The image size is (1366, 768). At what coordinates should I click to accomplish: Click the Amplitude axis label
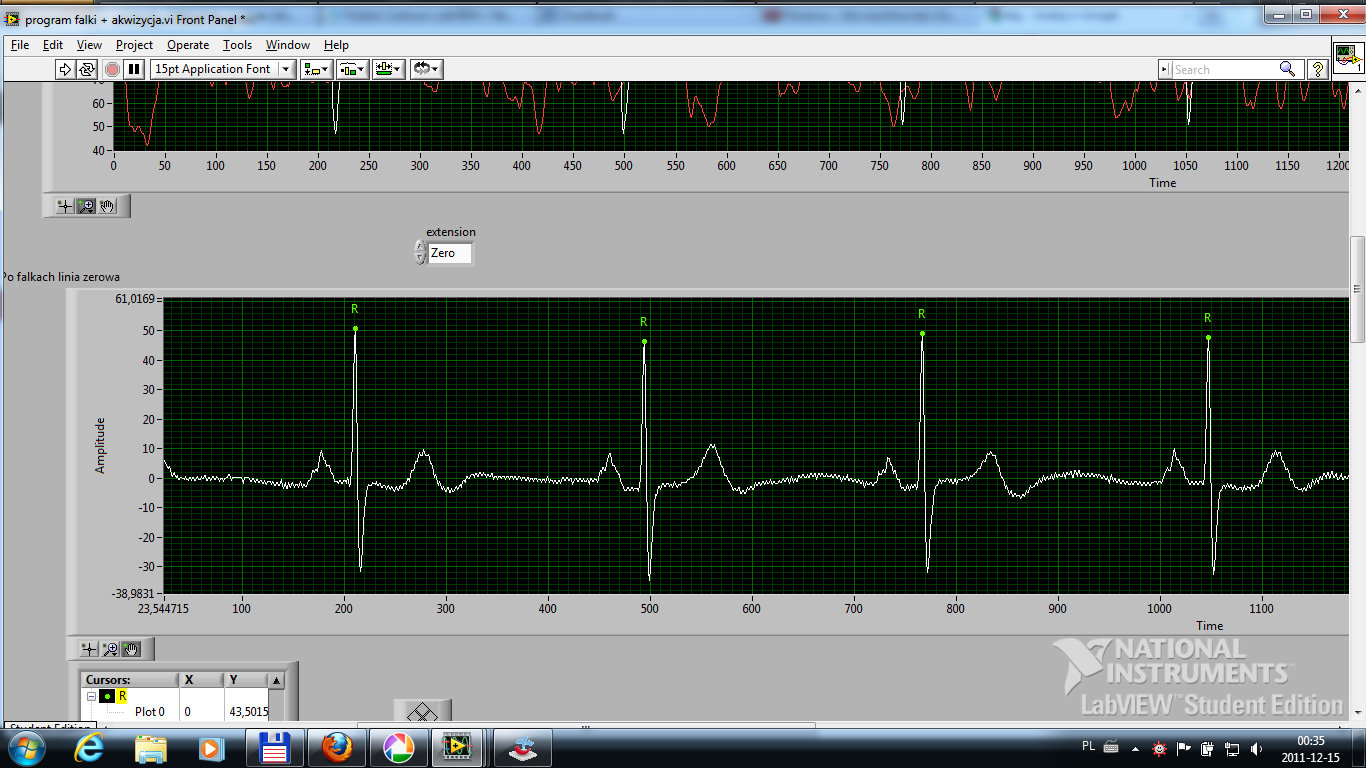tap(100, 445)
